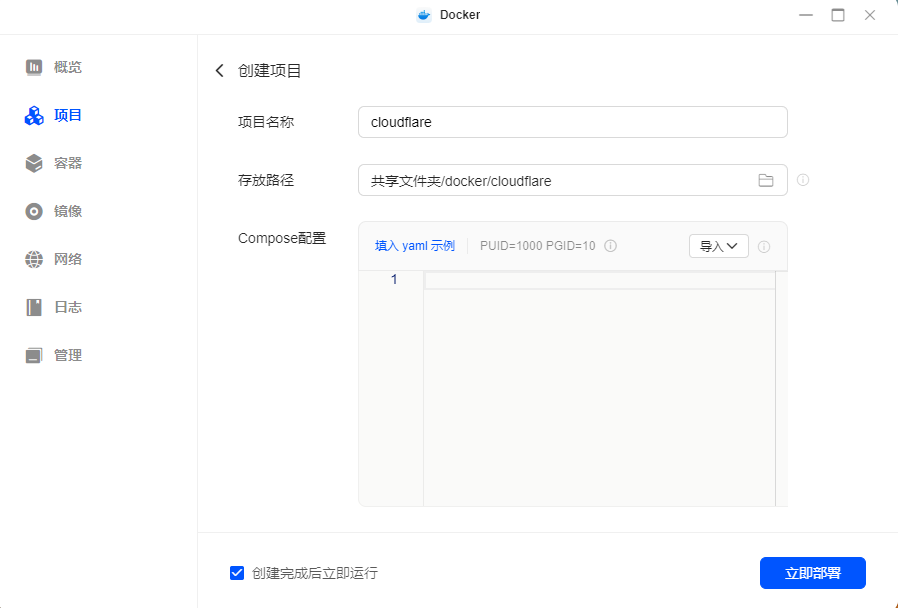Open the Logs (日志) notebook icon

[34, 307]
